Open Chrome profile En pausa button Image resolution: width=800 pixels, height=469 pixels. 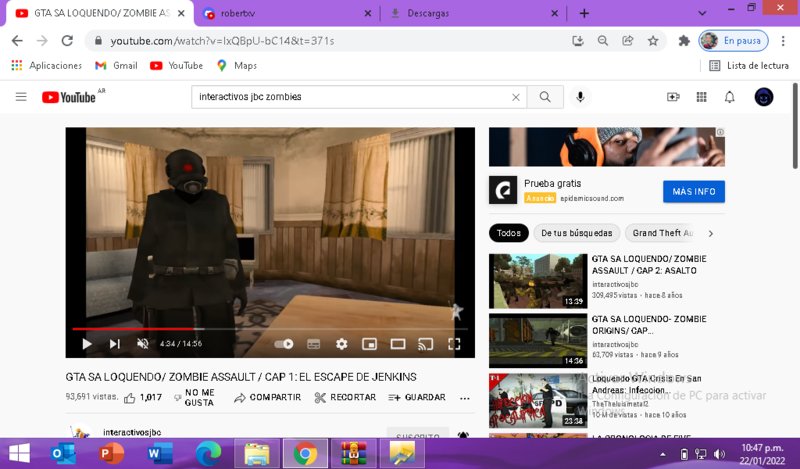(734, 41)
